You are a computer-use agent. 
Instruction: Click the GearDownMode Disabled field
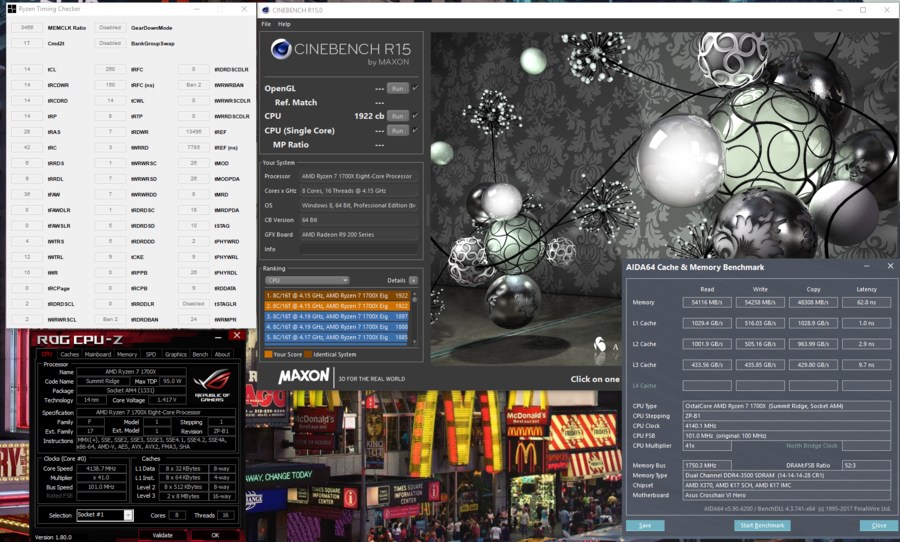point(110,28)
